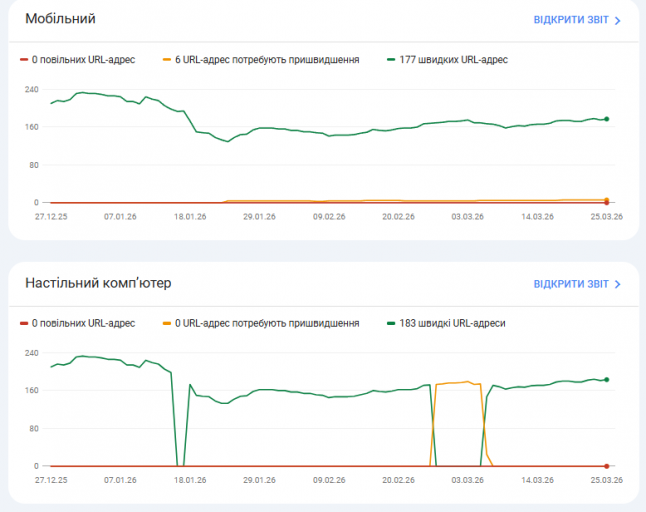Viewport: 646px width, 512px height.
Task: Select orange legend swatch in mobile chart
Action: coord(167,60)
